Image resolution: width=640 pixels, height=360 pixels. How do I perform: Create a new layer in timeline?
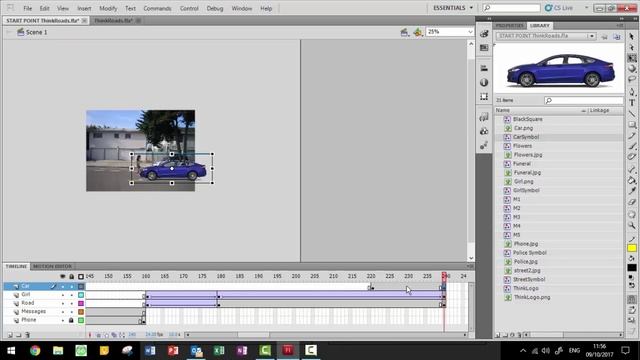[10, 335]
